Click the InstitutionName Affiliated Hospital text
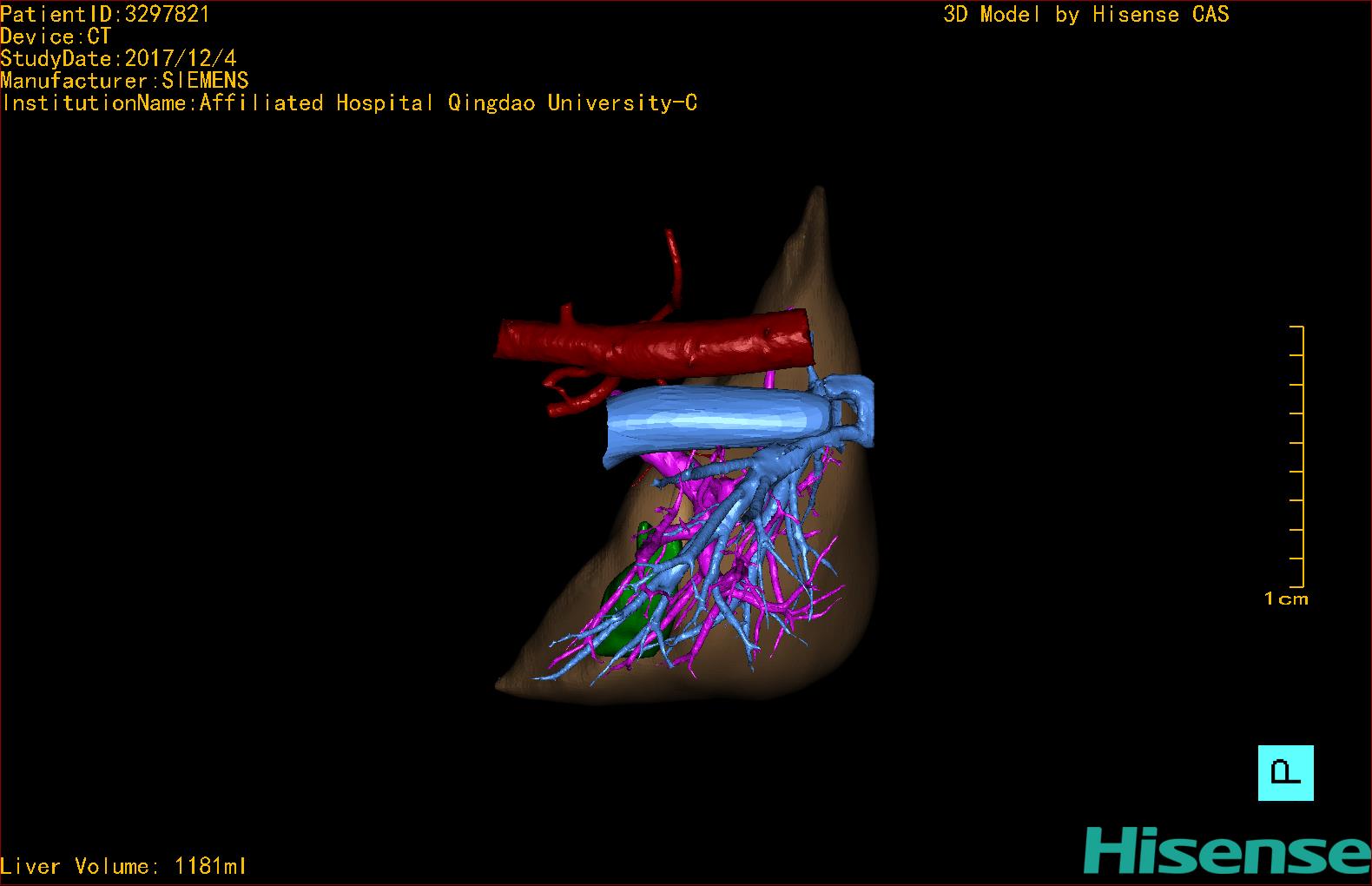 349,102
